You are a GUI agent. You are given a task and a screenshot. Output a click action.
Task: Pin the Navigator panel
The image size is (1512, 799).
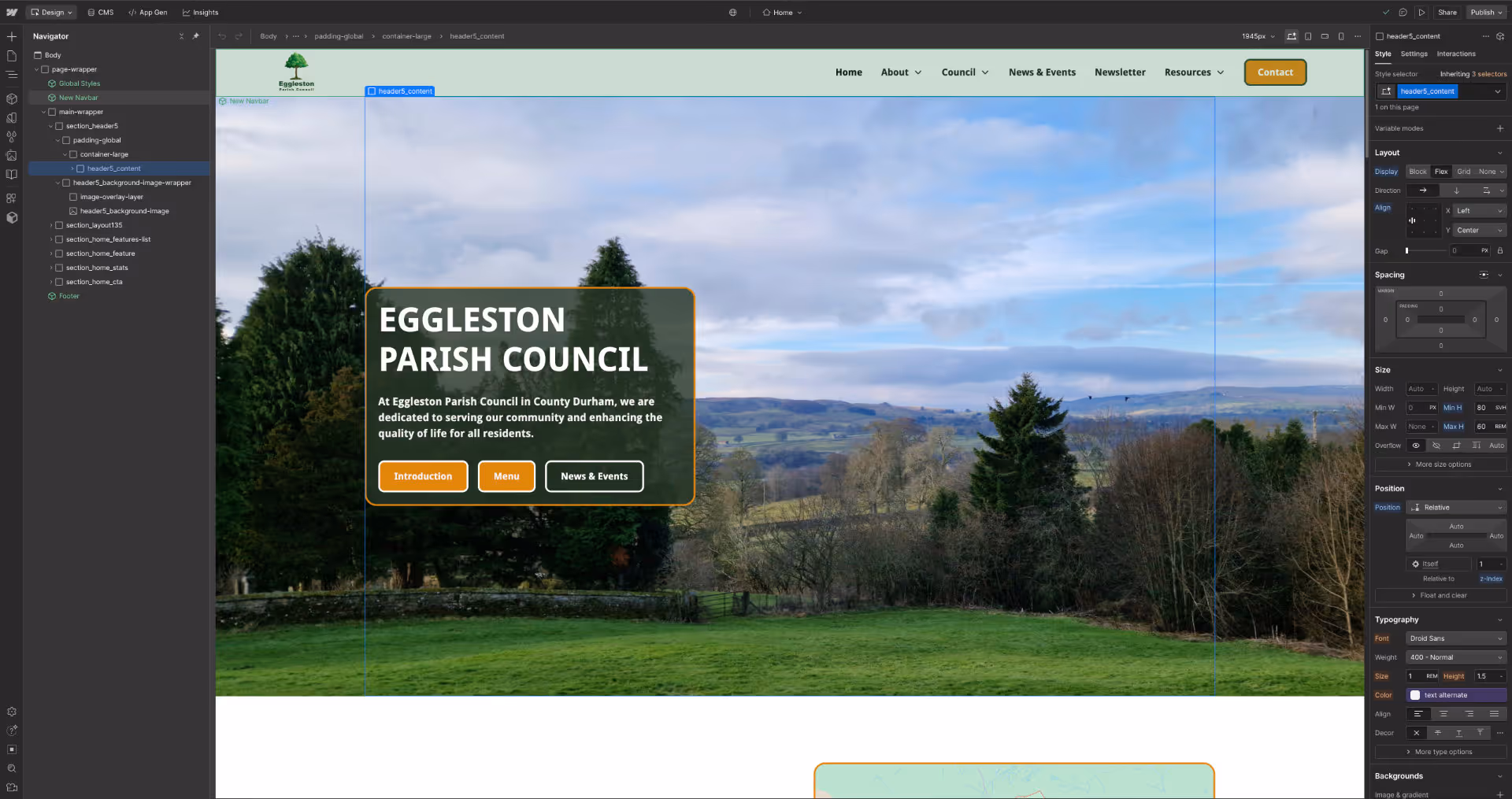click(x=196, y=36)
